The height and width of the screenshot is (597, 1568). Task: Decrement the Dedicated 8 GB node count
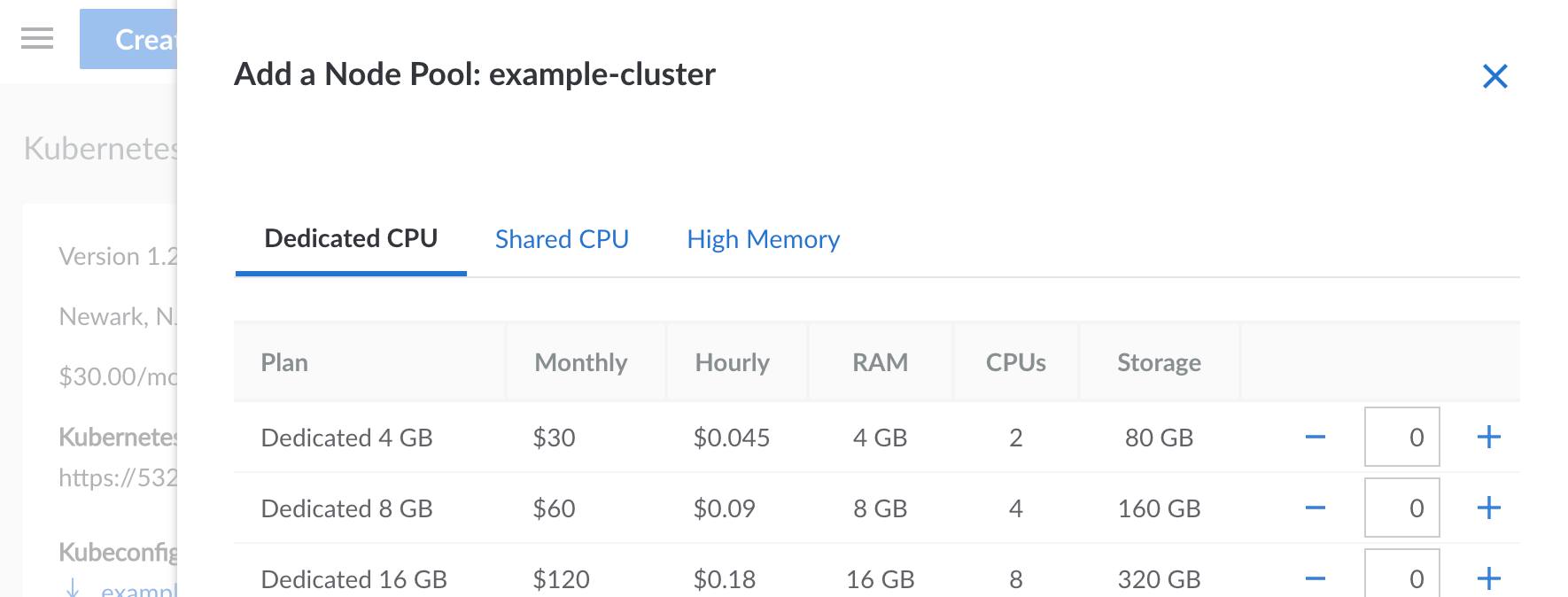(x=1315, y=508)
